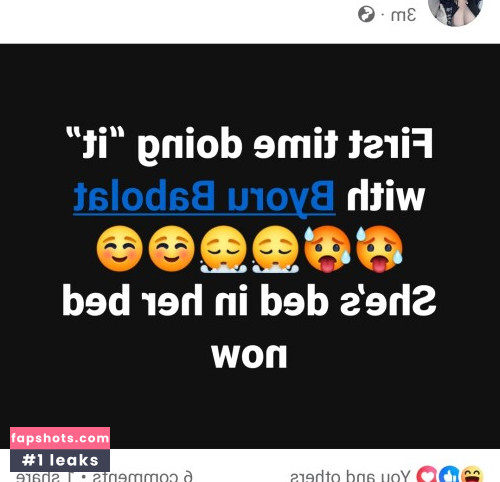Open the 3m post timestamp

404,15
